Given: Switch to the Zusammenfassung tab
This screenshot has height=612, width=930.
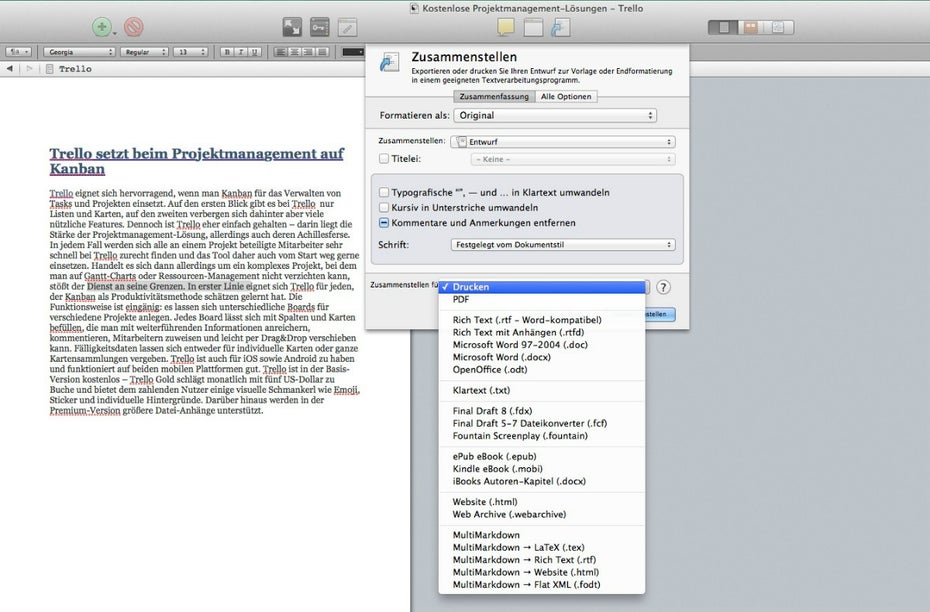Looking at the screenshot, I should pyautogui.click(x=494, y=96).
